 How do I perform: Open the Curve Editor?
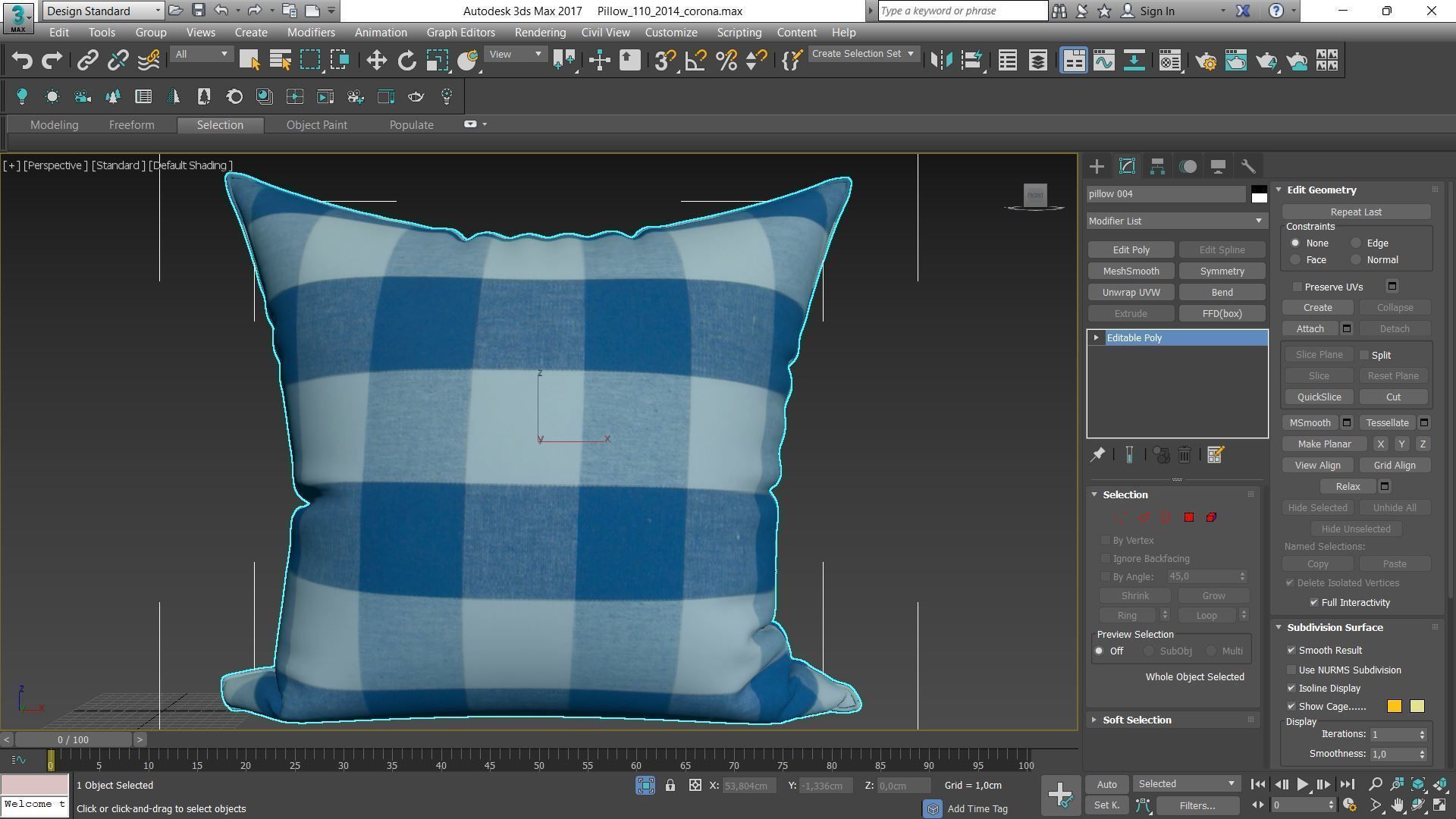[x=1104, y=61]
